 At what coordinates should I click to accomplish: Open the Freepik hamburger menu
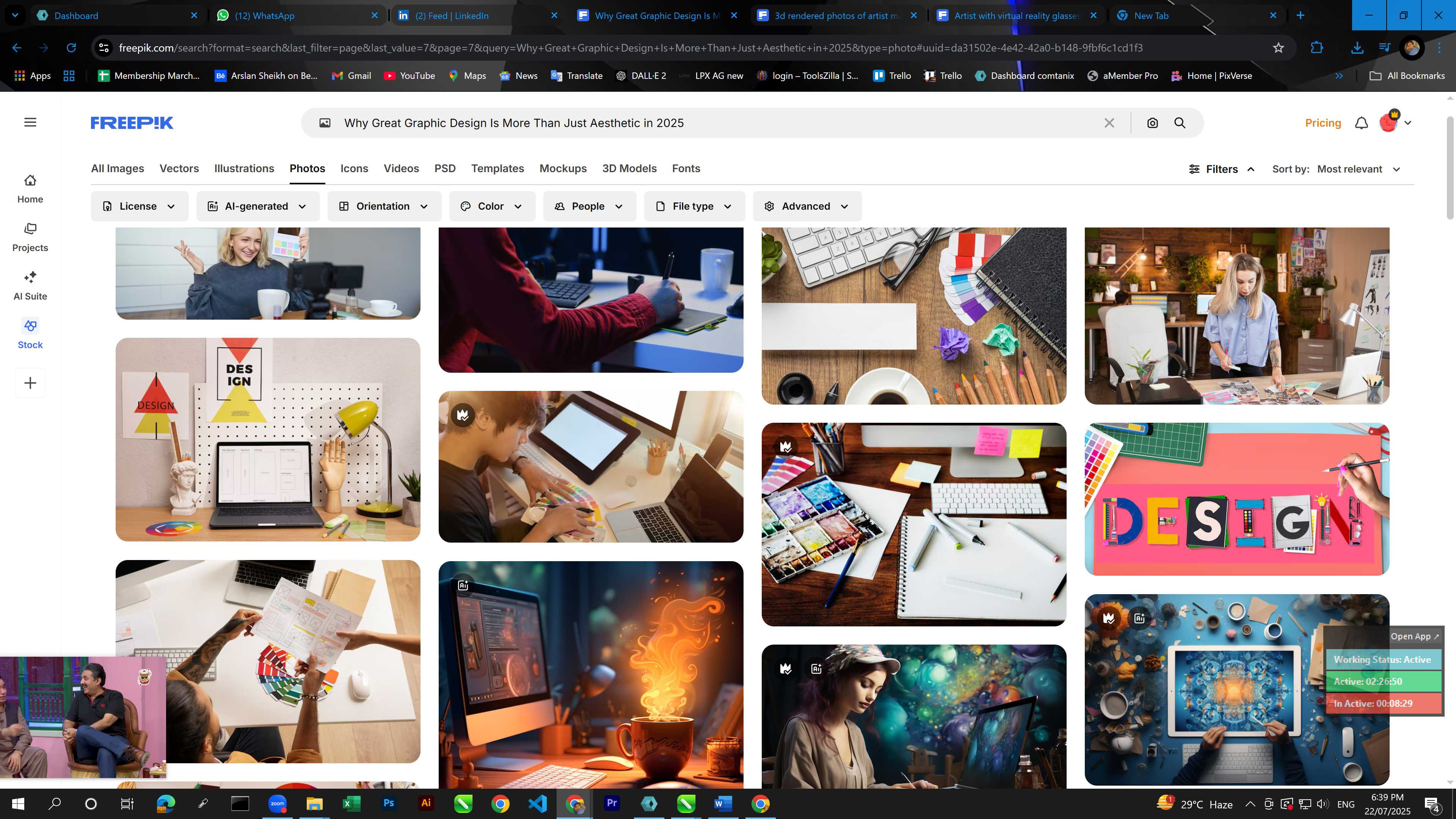pyautogui.click(x=30, y=122)
